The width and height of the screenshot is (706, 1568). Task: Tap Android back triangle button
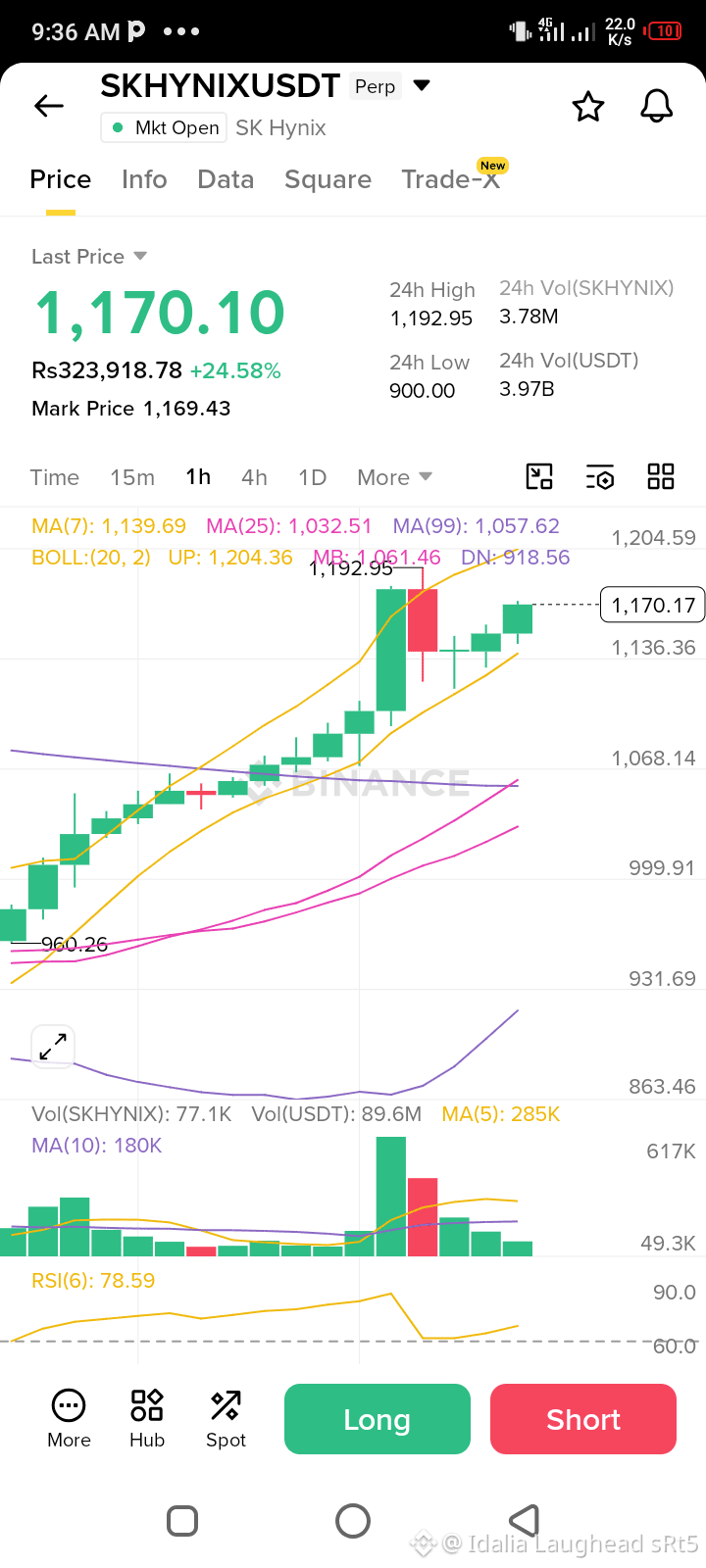click(x=525, y=1521)
